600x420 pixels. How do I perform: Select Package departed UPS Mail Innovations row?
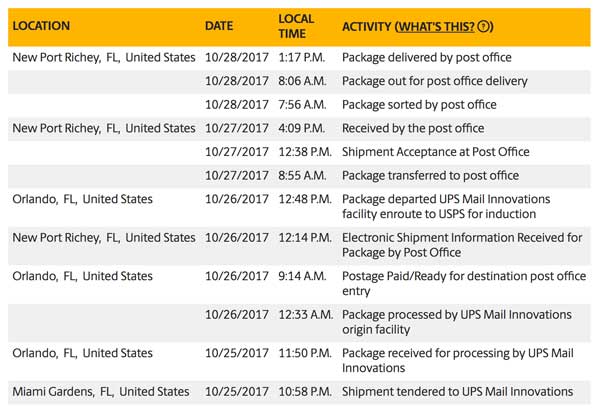299,207
